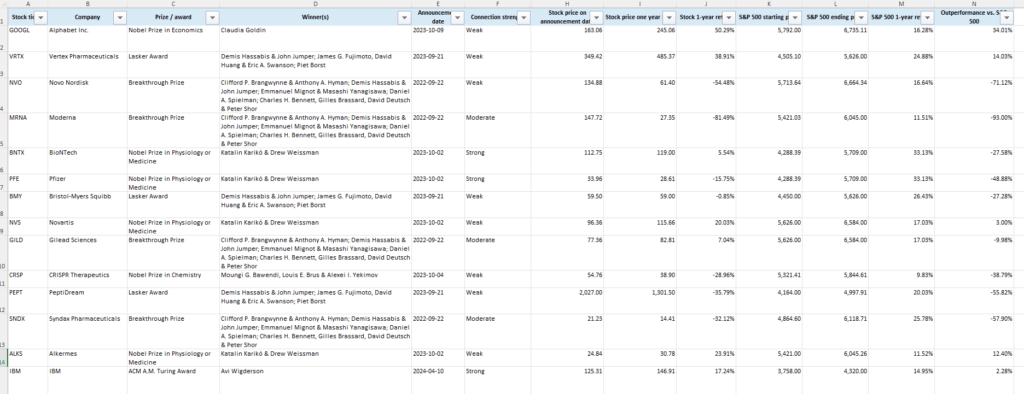Select the -93.00% outperformance cell
1024x394 pixels.
[974, 130]
